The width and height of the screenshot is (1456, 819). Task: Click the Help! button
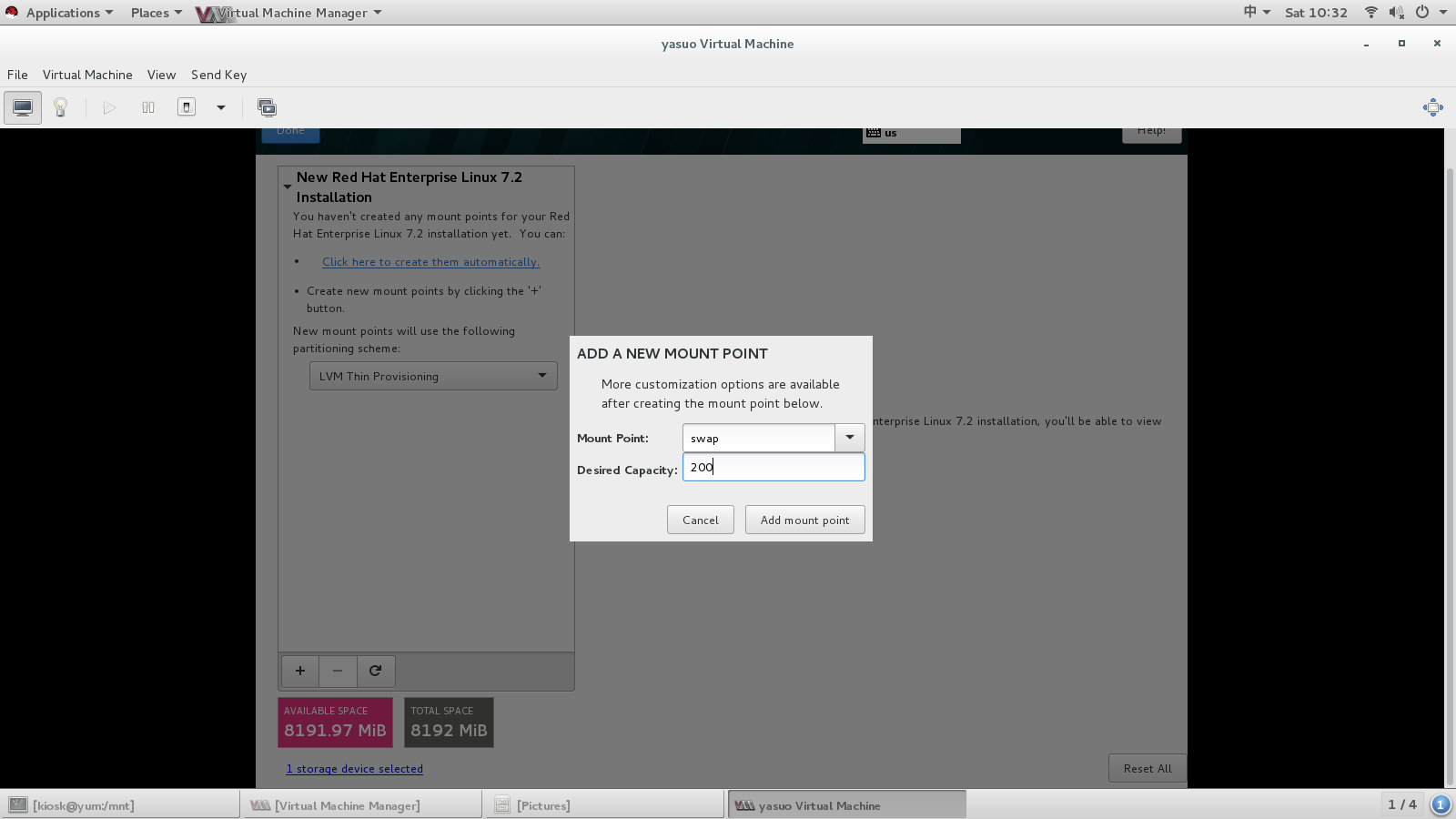[x=1151, y=135]
